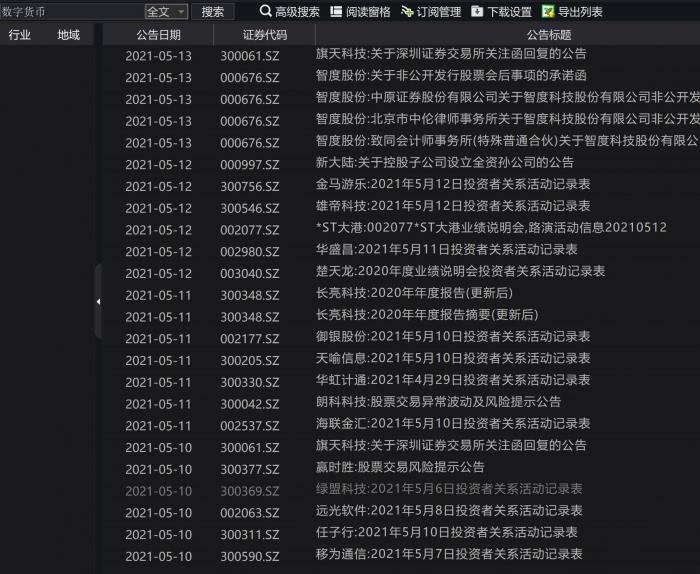The image size is (700, 574).
Task: Open 智度股份 会后事项的承诺函 announcement
Action: (451, 75)
